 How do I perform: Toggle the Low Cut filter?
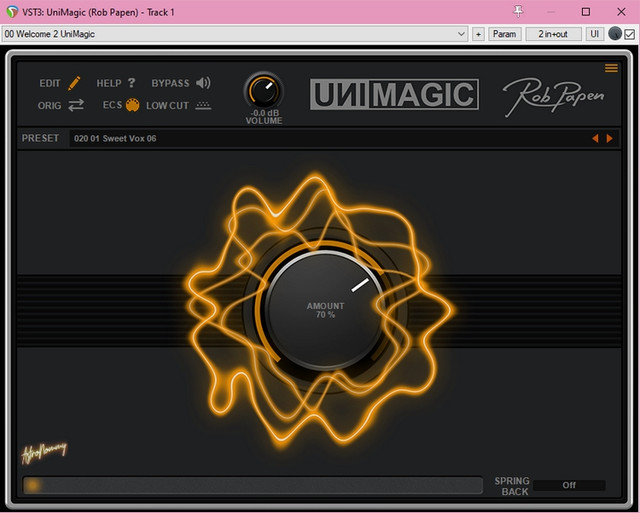(x=203, y=106)
